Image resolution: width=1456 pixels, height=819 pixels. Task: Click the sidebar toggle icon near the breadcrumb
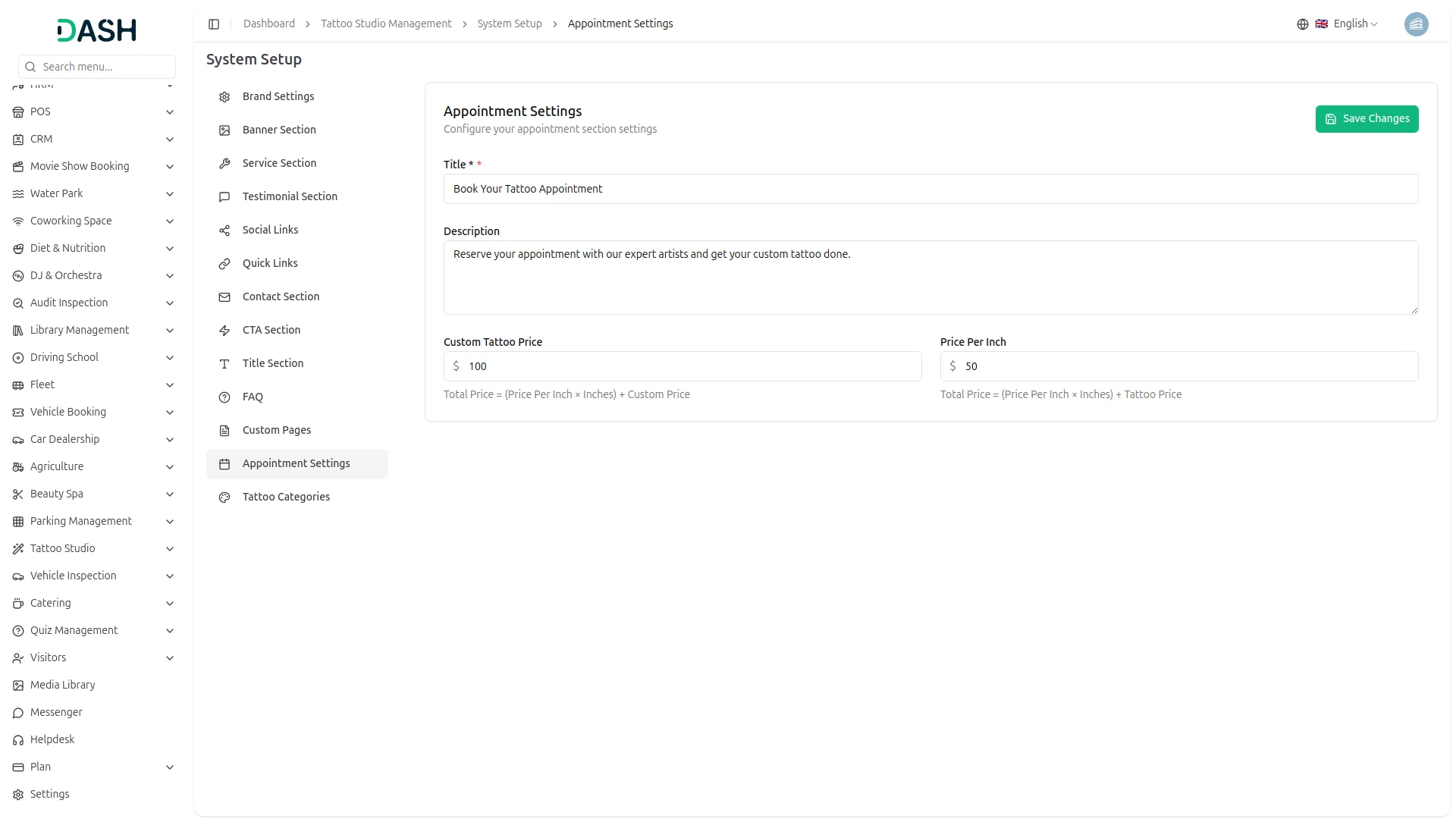(x=214, y=24)
